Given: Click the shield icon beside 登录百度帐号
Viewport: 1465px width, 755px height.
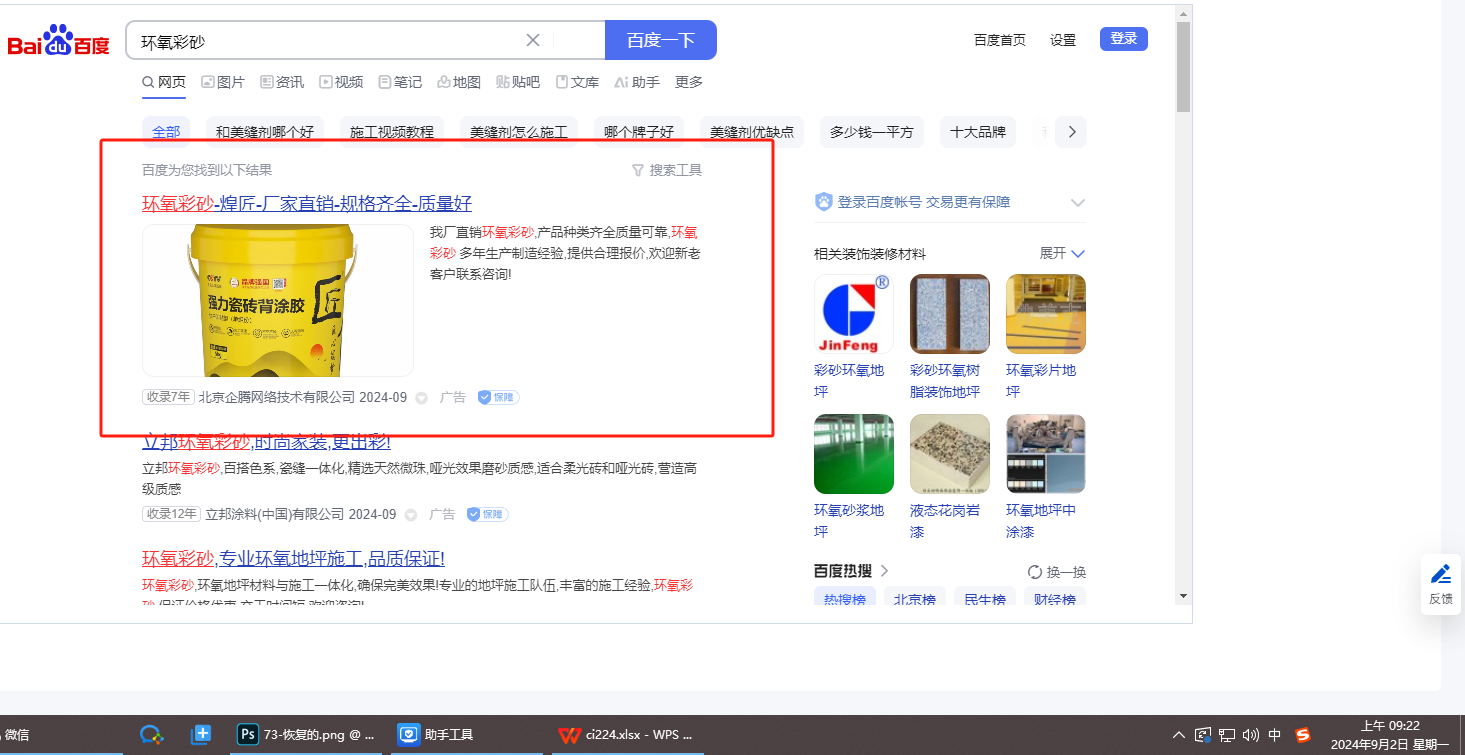Looking at the screenshot, I should [x=824, y=202].
